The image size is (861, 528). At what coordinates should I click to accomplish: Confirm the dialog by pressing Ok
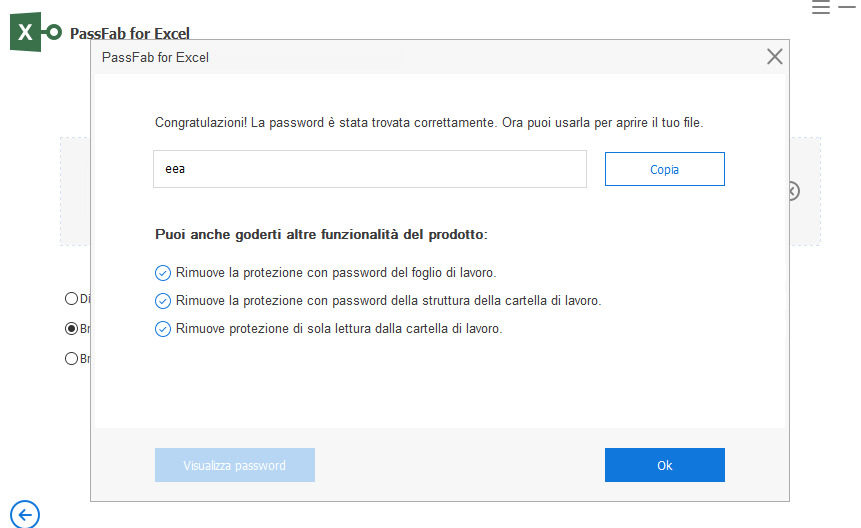664,465
